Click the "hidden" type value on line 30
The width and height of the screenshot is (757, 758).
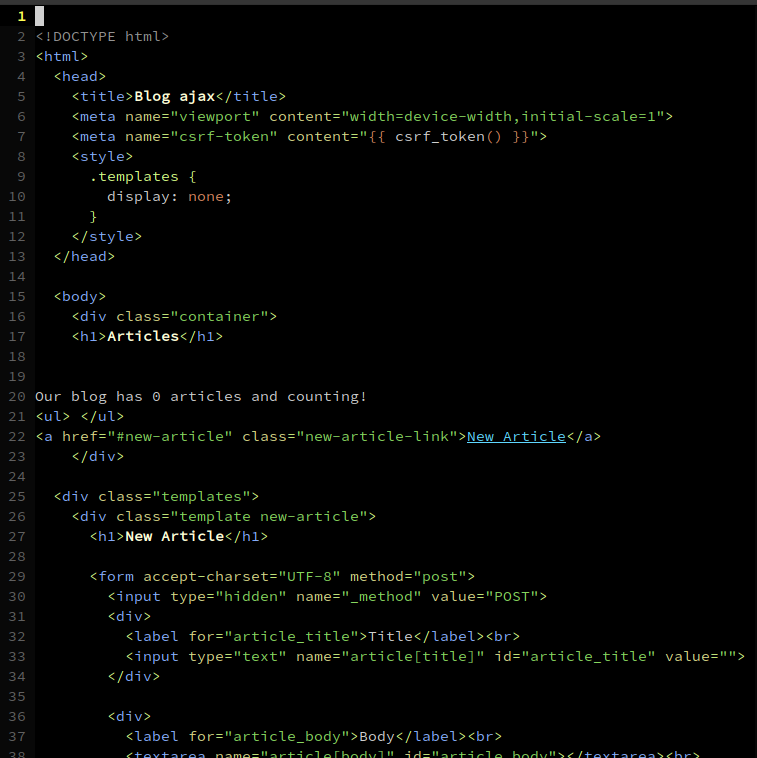pyautogui.click(x=251, y=597)
